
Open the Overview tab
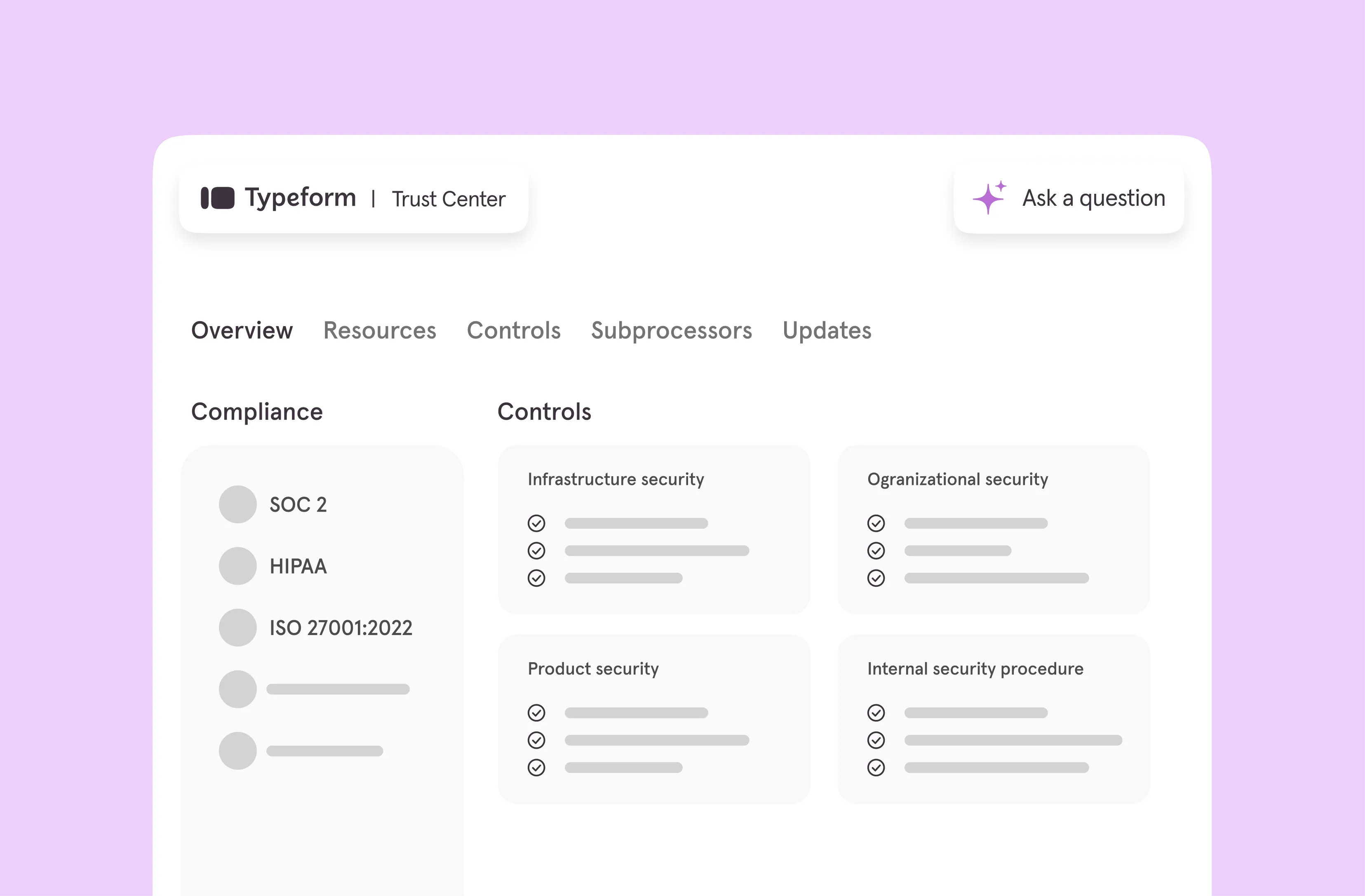(242, 330)
